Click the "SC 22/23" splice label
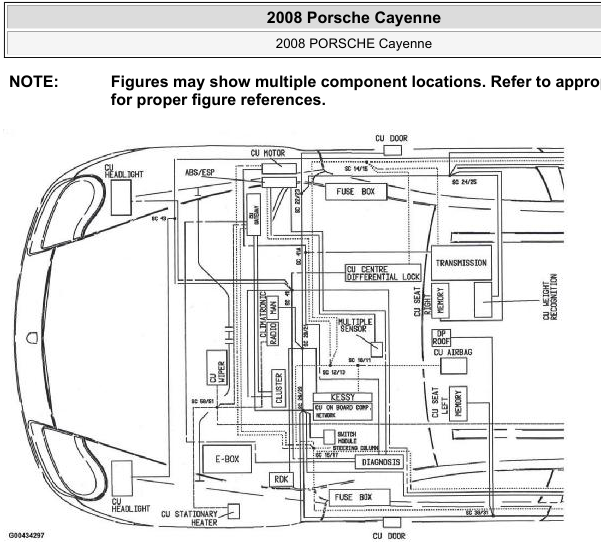601x544 pixels. [297, 201]
